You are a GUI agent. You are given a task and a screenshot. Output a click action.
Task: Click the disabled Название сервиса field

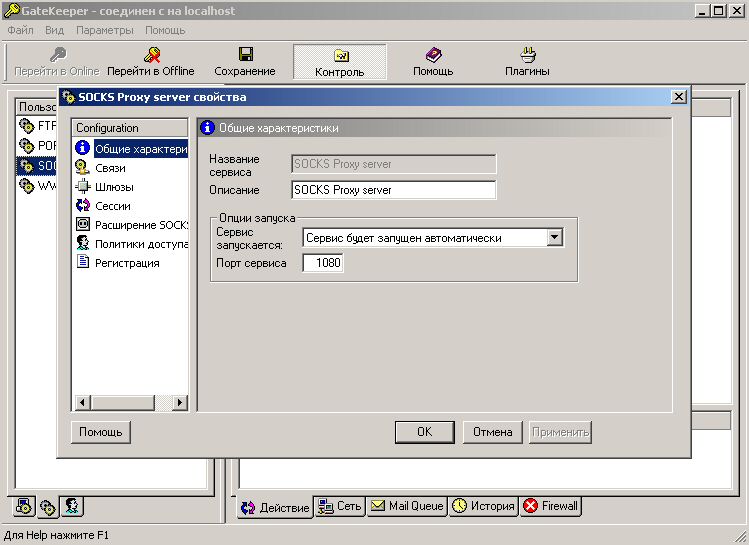click(x=394, y=164)
